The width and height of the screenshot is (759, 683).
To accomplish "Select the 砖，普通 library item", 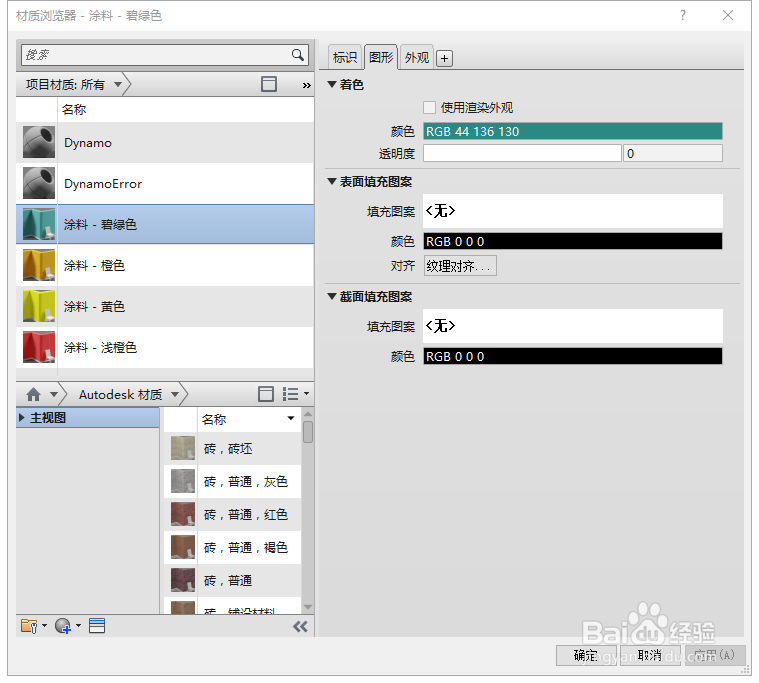I will coord(233,580).
